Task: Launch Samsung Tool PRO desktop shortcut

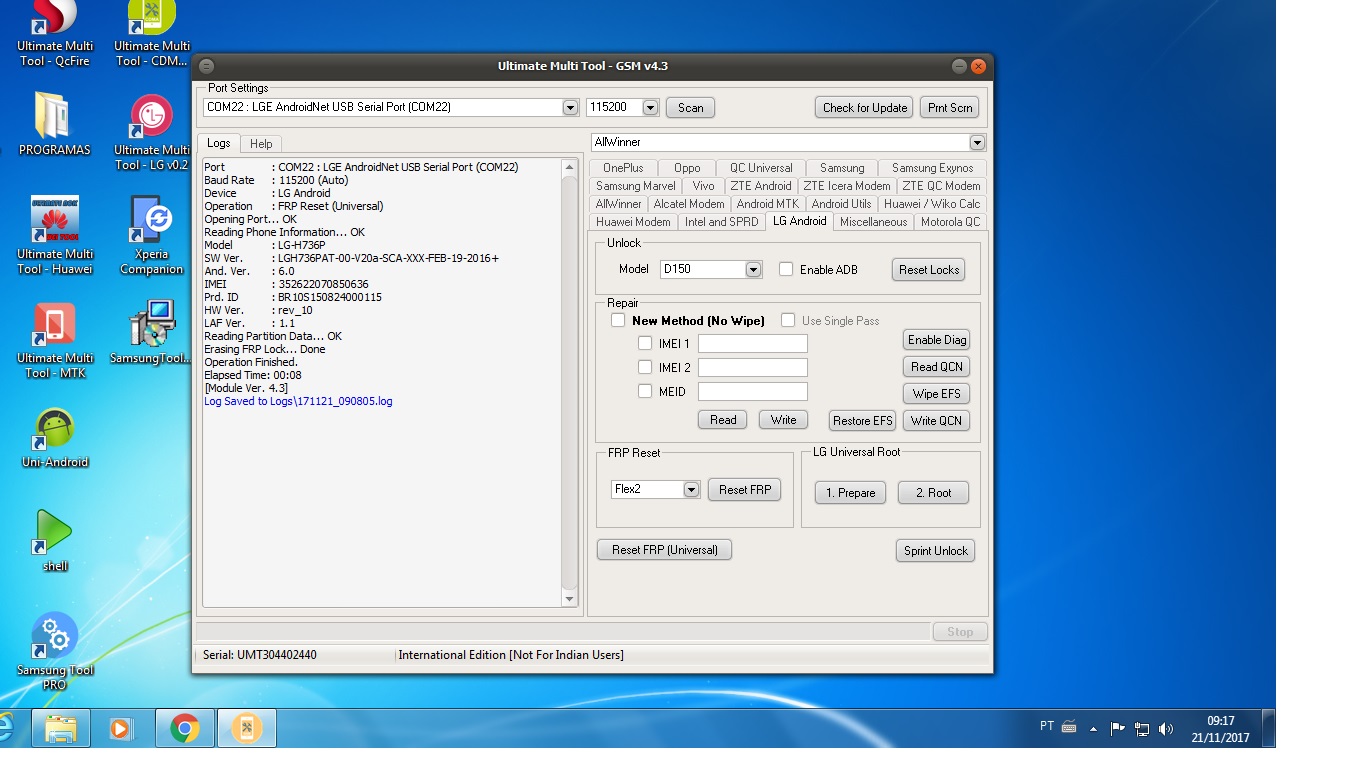Action: point(55,652)
